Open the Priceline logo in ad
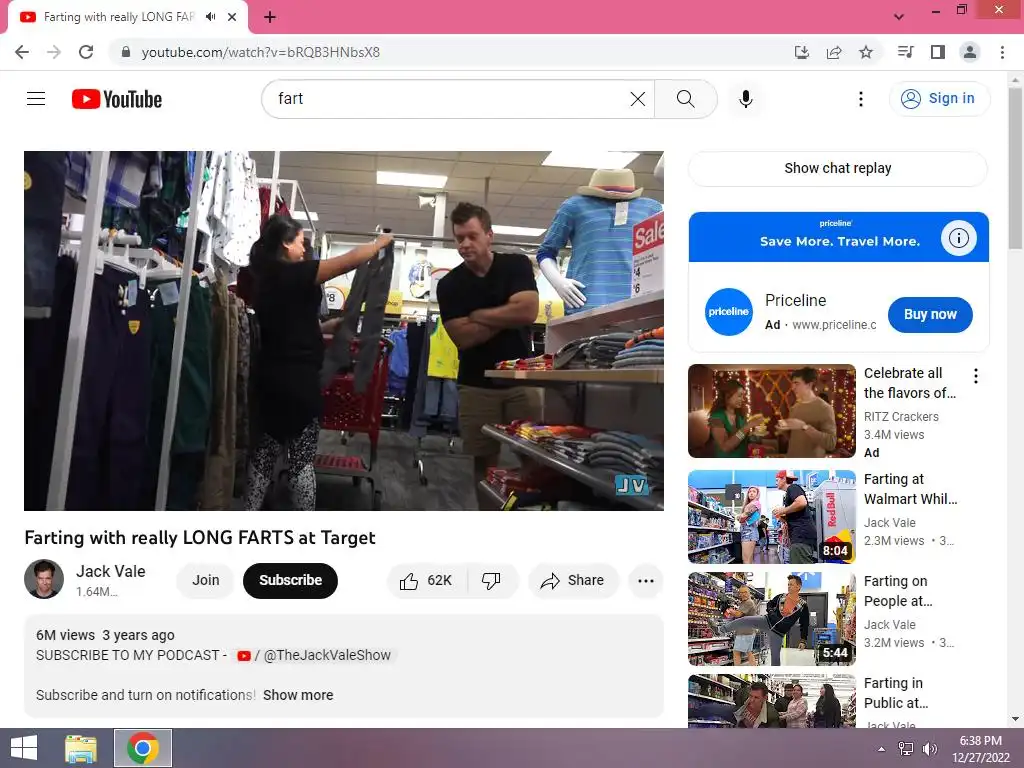Viewport: 1024px width, 768px height. point(729,312)
